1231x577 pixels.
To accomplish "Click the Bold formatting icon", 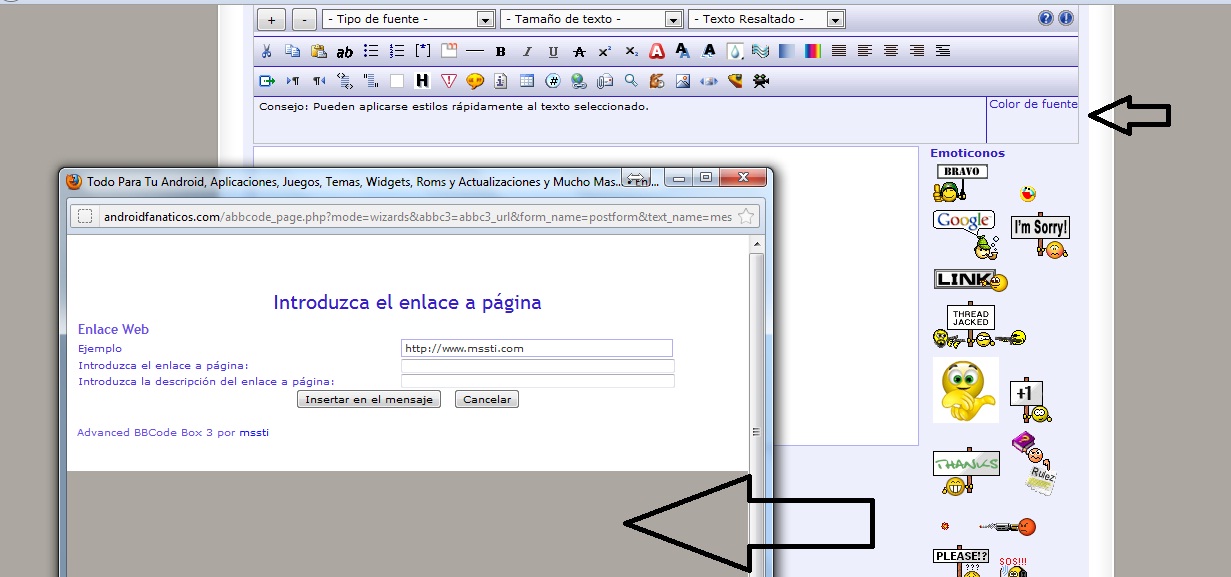I will pos(500,51).
